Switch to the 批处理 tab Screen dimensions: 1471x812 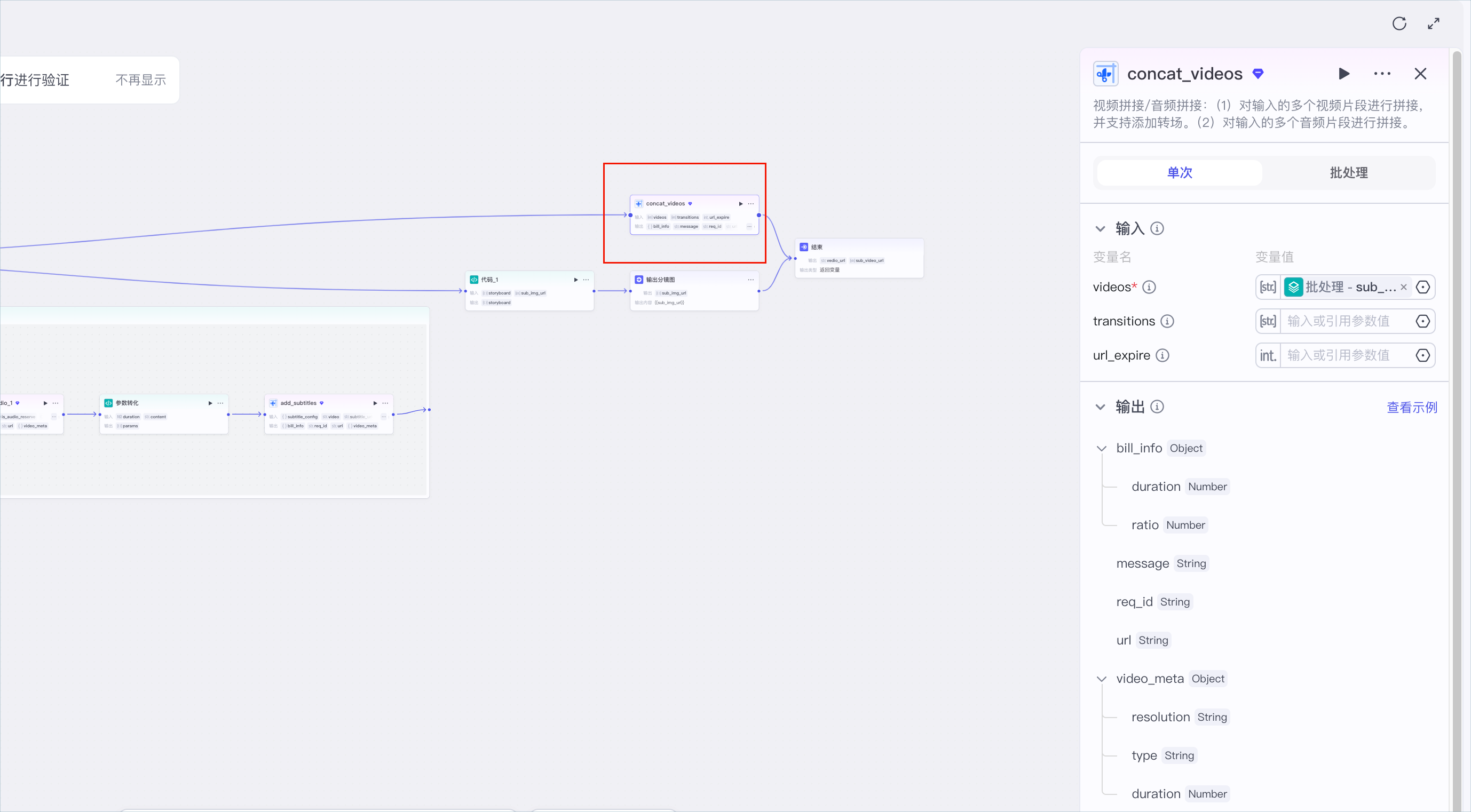(x=1348, y=173)
